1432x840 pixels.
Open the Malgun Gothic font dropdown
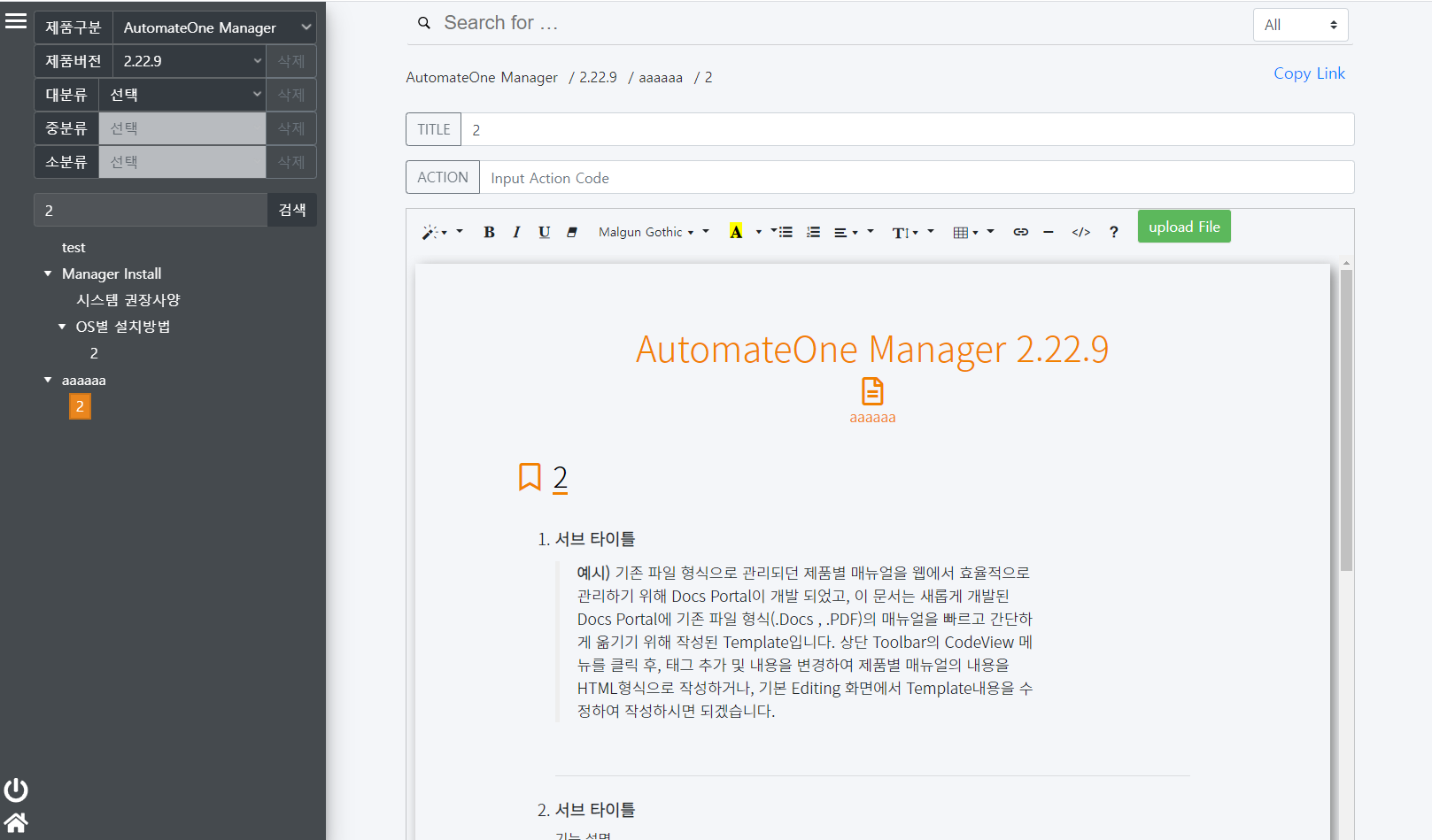point(646,232)
